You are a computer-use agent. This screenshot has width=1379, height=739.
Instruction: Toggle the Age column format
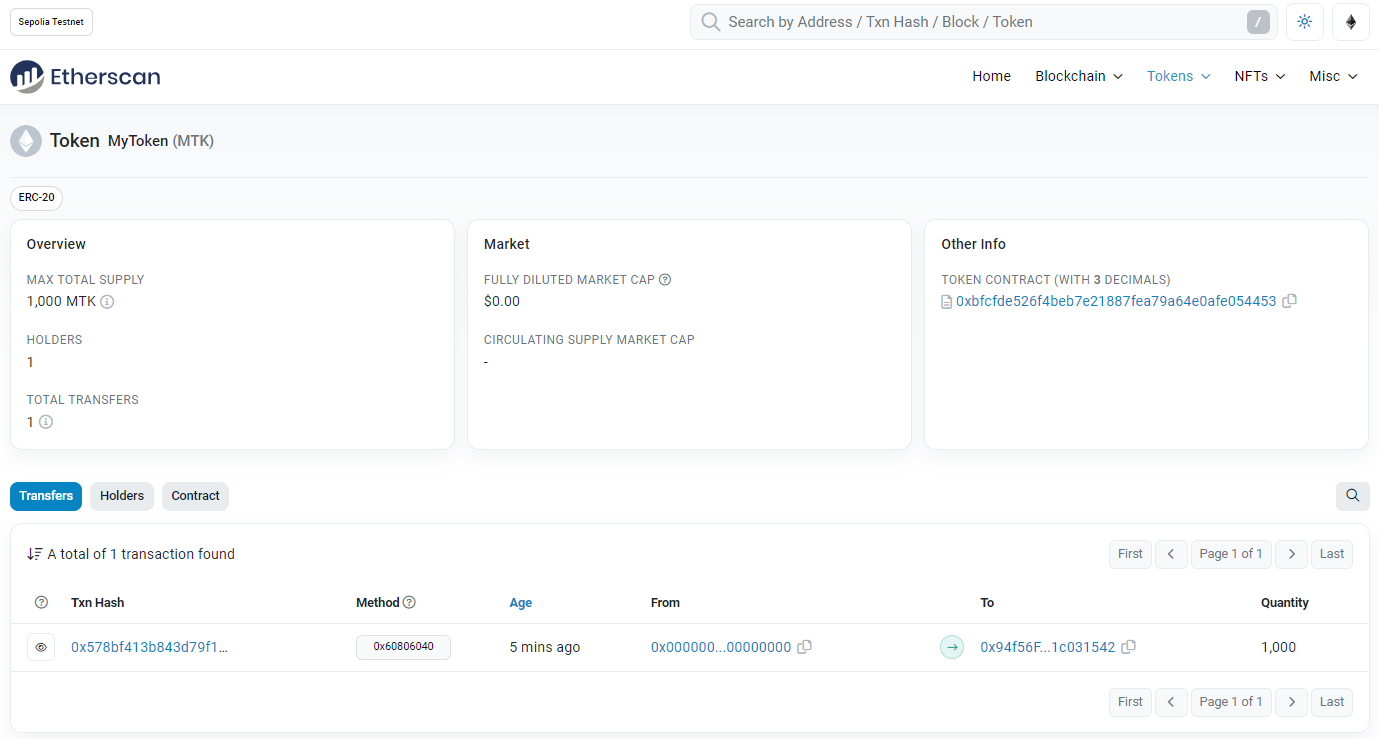(x=521, y=603)
